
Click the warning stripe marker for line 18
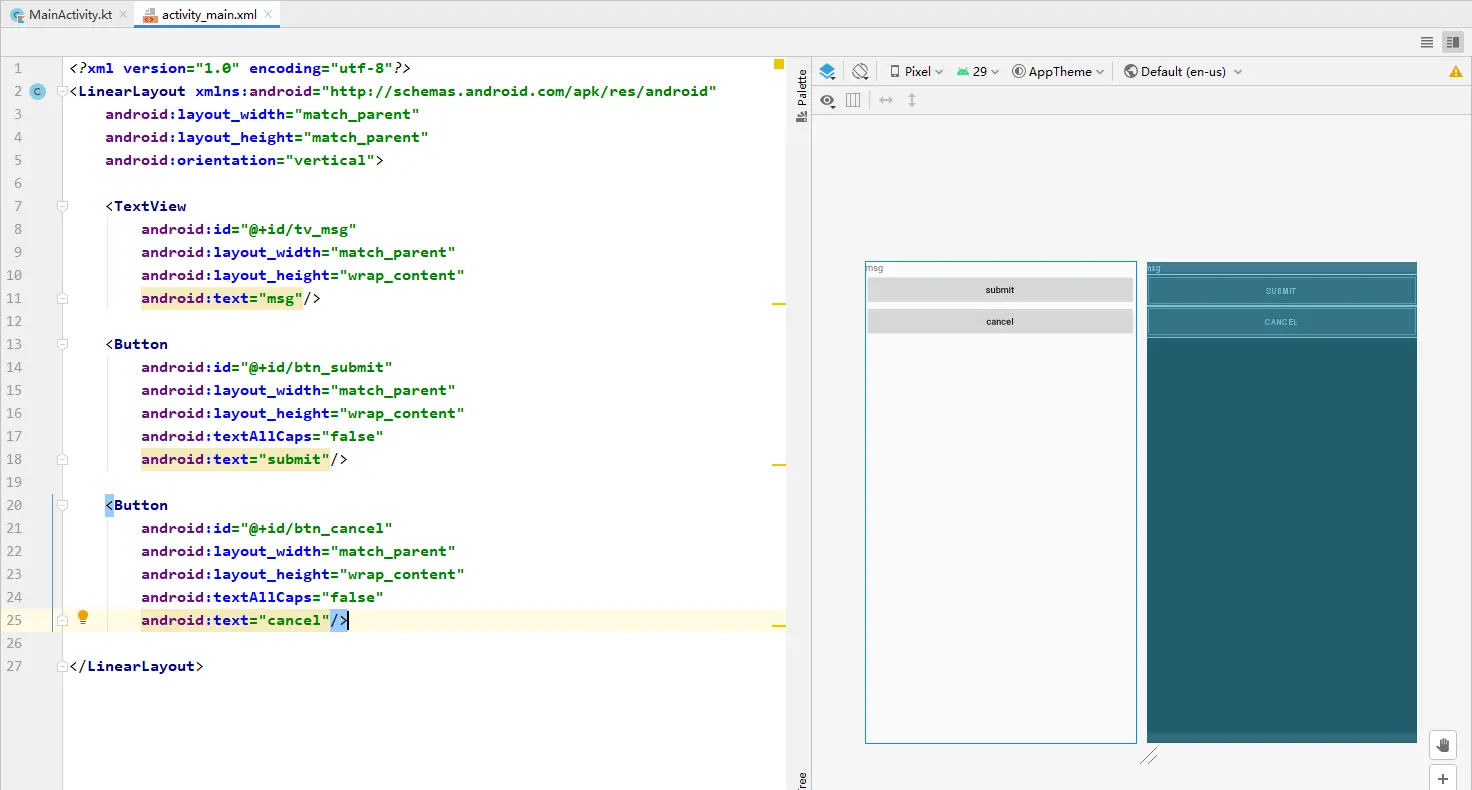(x=779, y=465)
